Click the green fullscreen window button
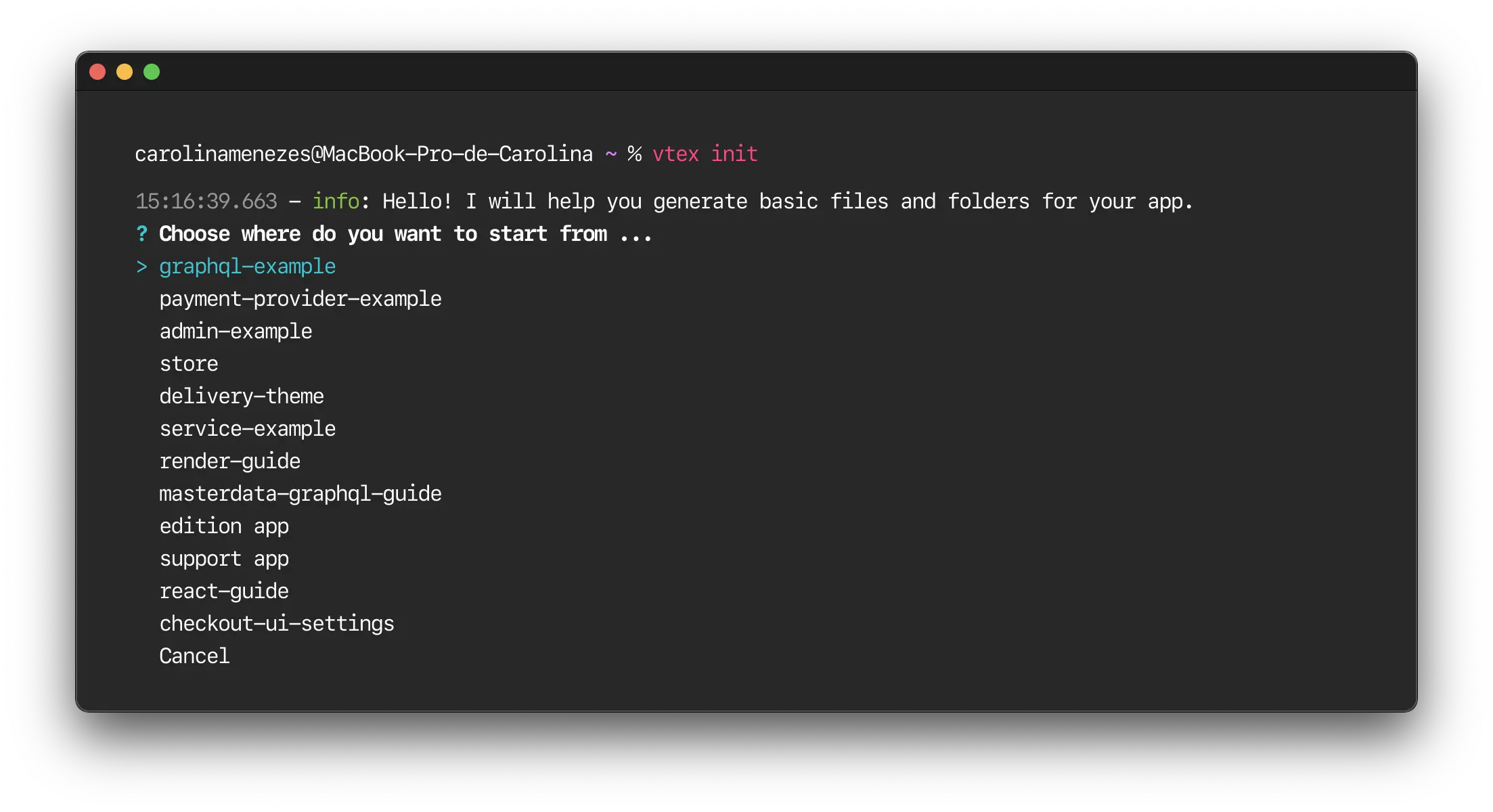The image size is (1493, 812). tap(152, 71)
